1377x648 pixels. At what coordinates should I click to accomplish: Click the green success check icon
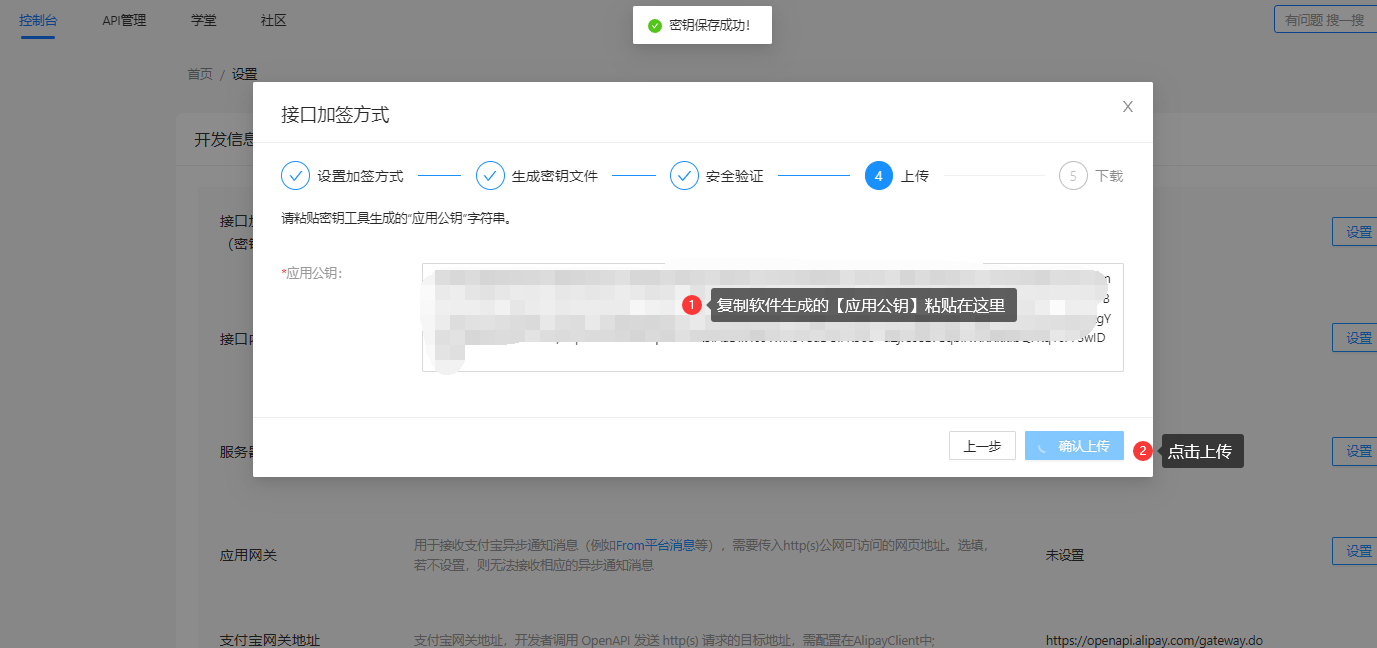654,25
